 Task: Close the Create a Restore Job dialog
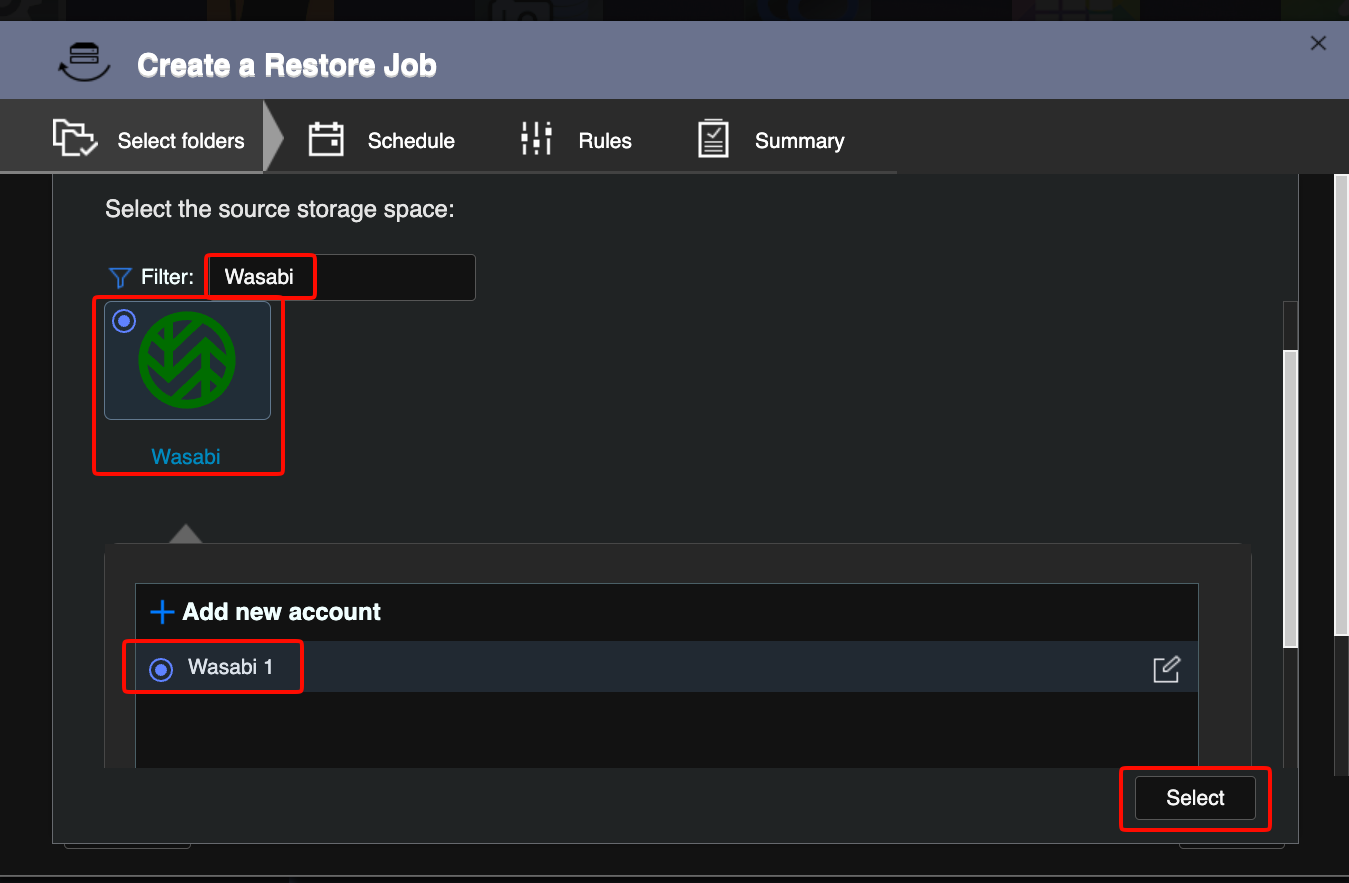click(1318, 43)
